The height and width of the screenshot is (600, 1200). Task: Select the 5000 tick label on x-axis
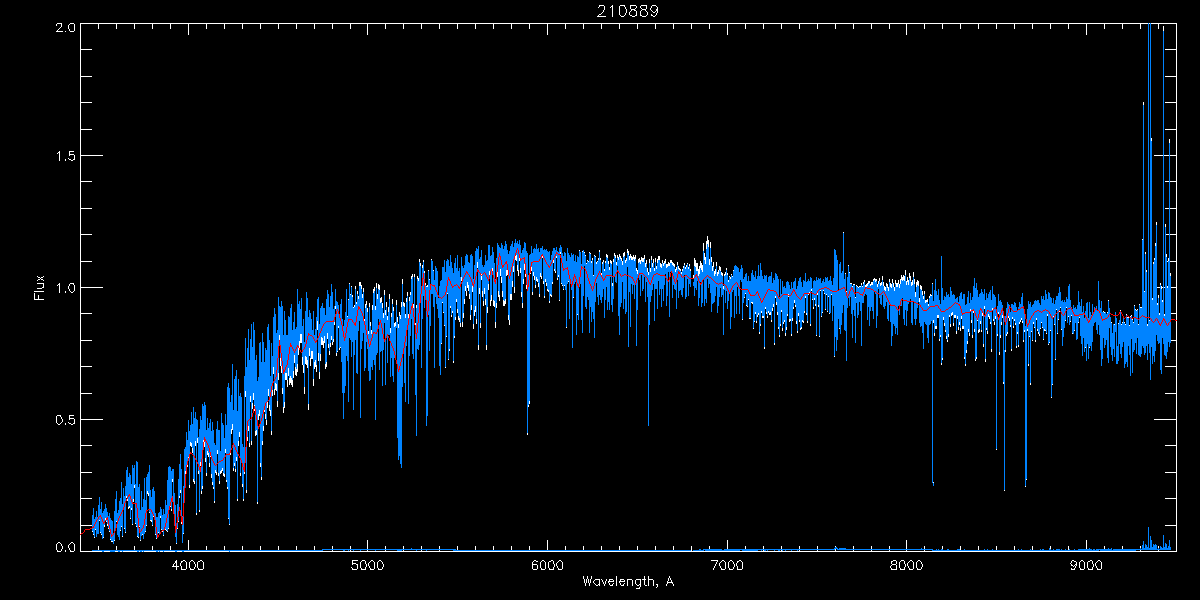(368, 564)
